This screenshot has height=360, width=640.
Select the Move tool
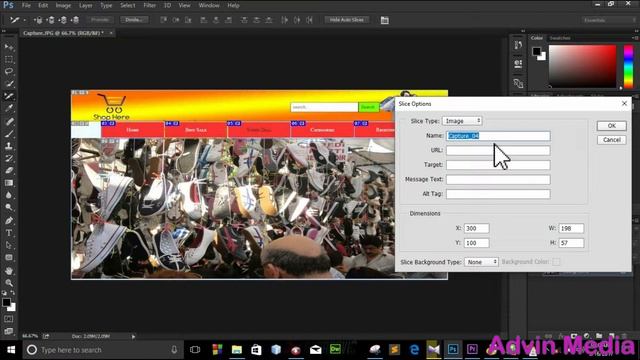[x=9, y=47]
